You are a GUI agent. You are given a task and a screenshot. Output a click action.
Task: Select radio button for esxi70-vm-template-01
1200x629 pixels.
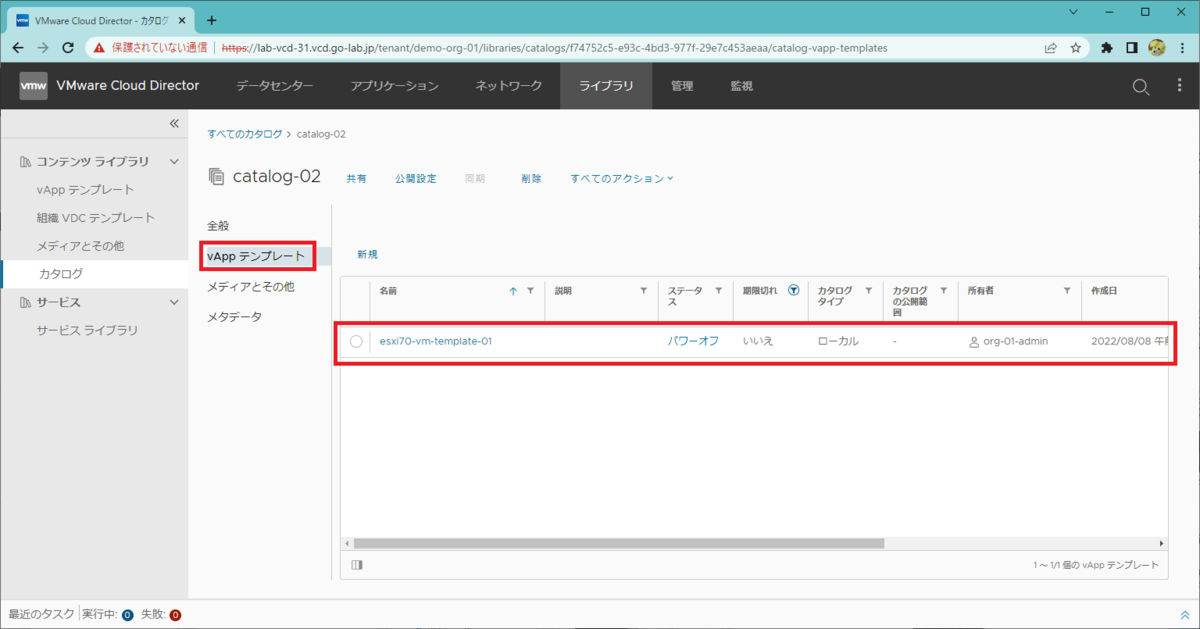point(357,342)
